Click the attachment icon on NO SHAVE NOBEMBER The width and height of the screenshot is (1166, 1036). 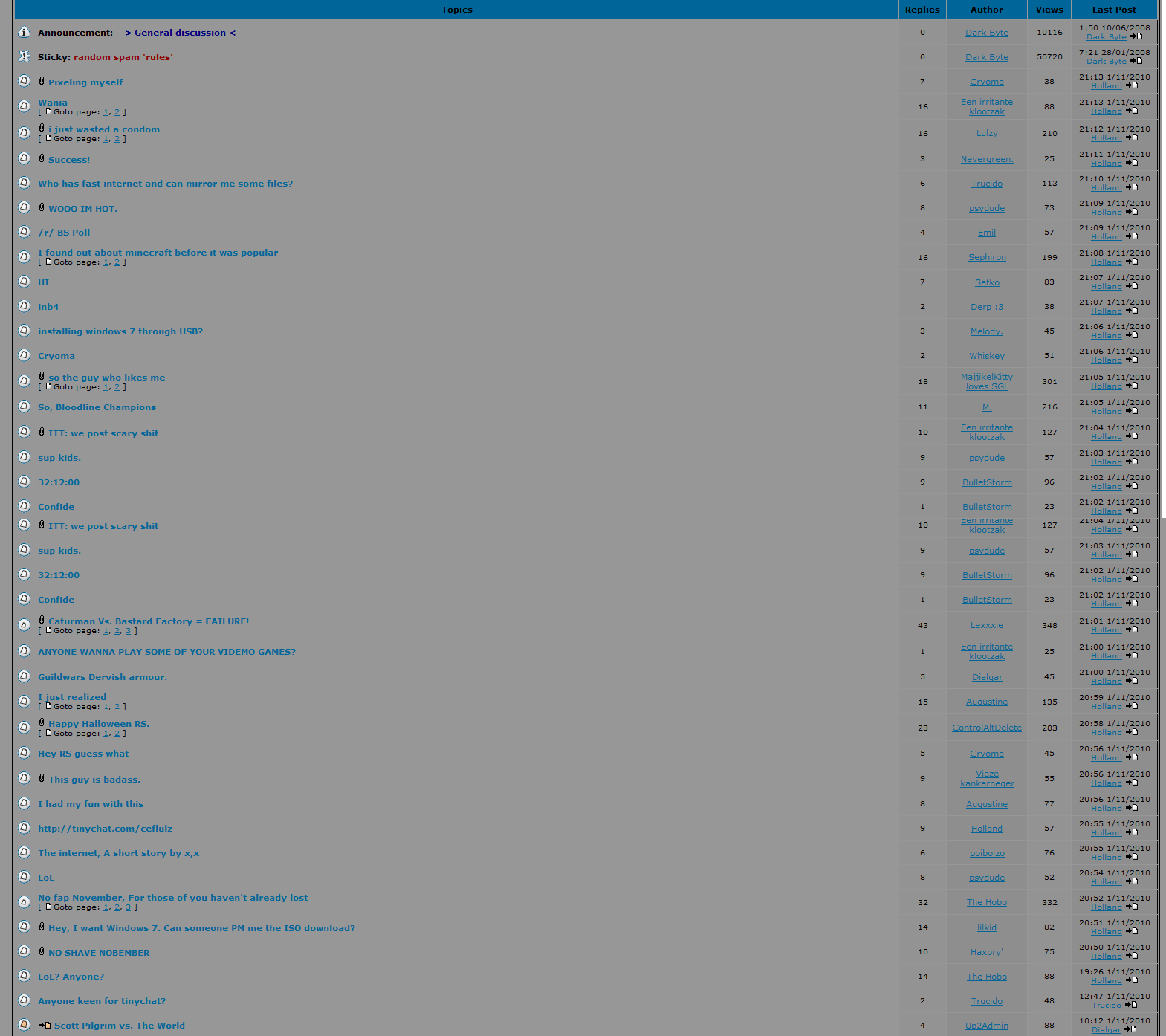pos(42,951)
